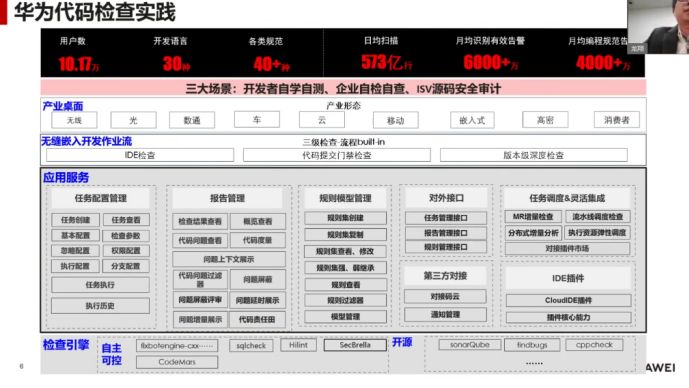Click the '10.17万' user count figure
The width and height of the screenshot is (689, 388).
[x=79, y=64]
